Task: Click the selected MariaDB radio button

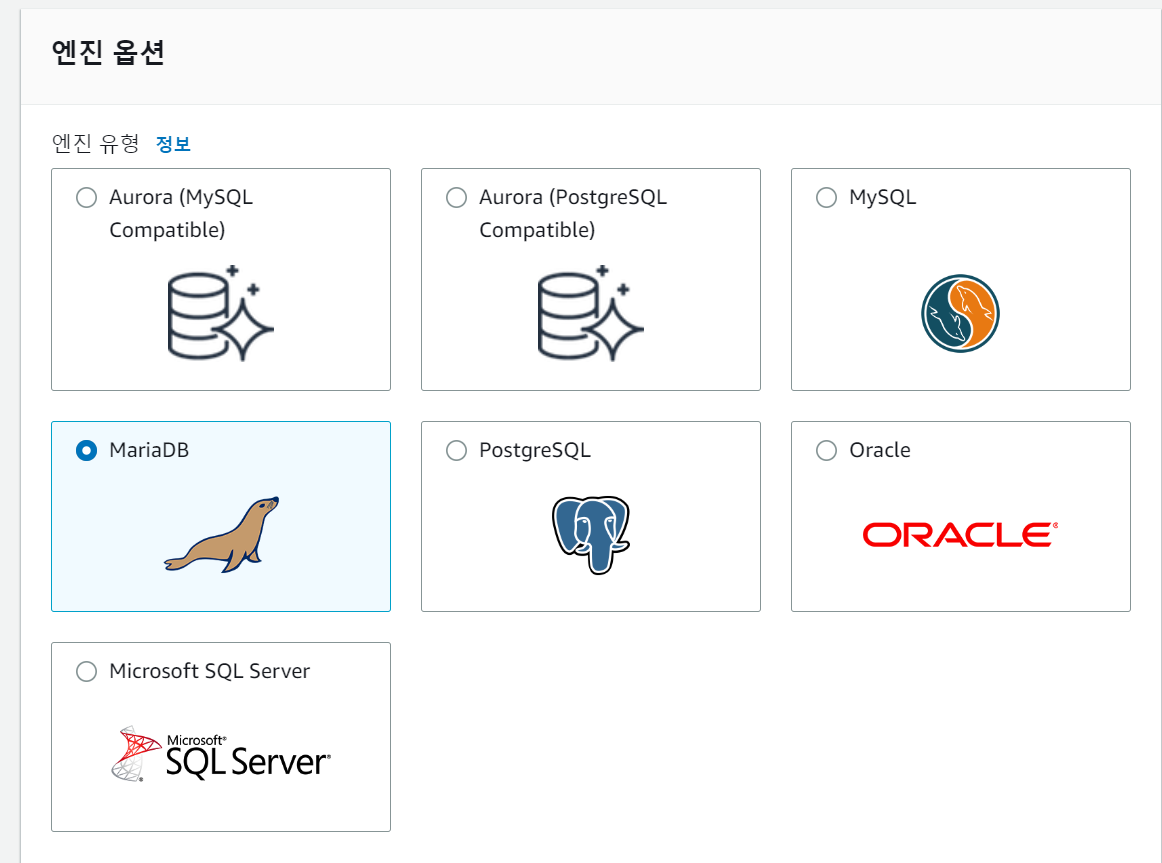Action: point(87,450)
